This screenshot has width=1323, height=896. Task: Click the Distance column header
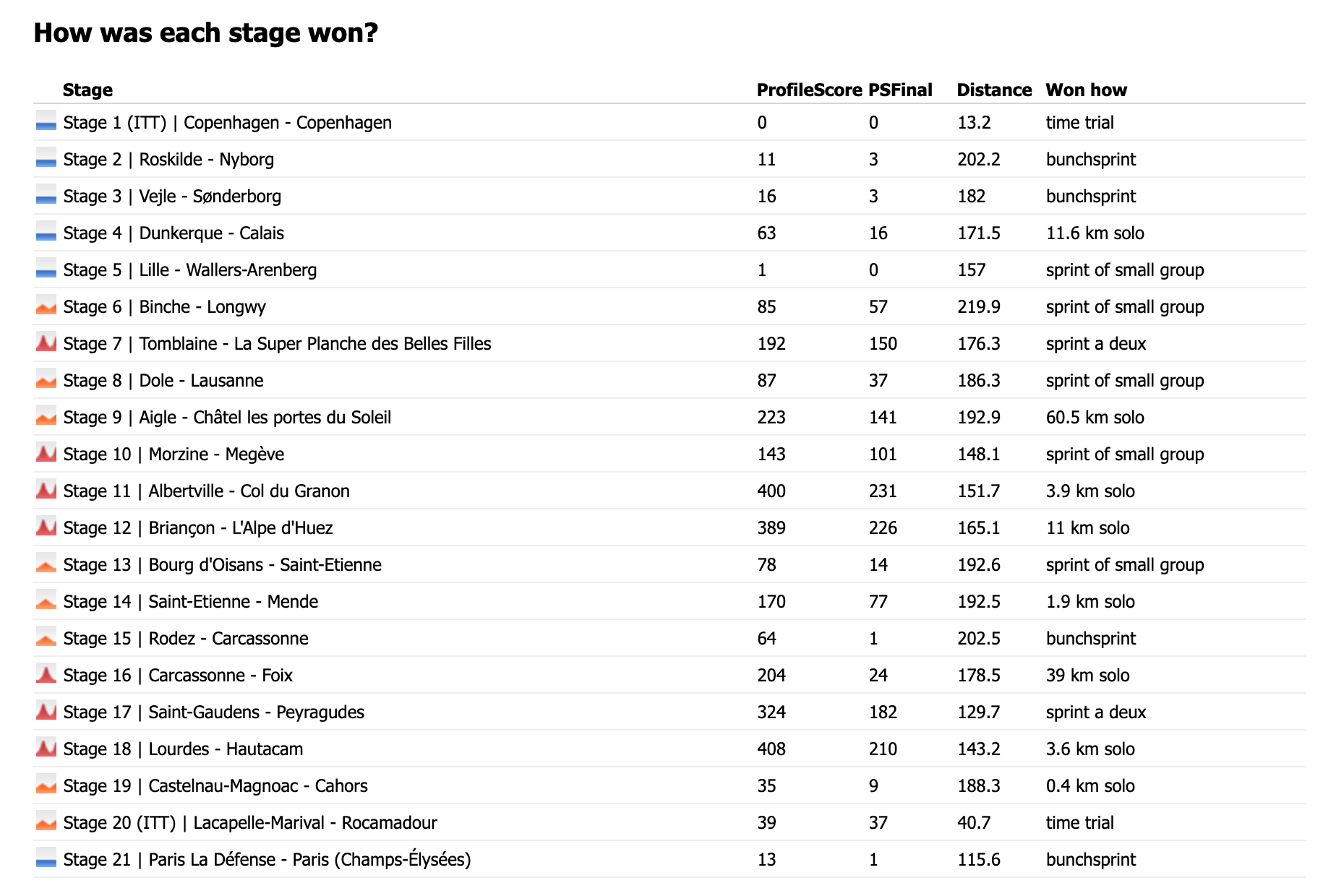pos(994,90)
